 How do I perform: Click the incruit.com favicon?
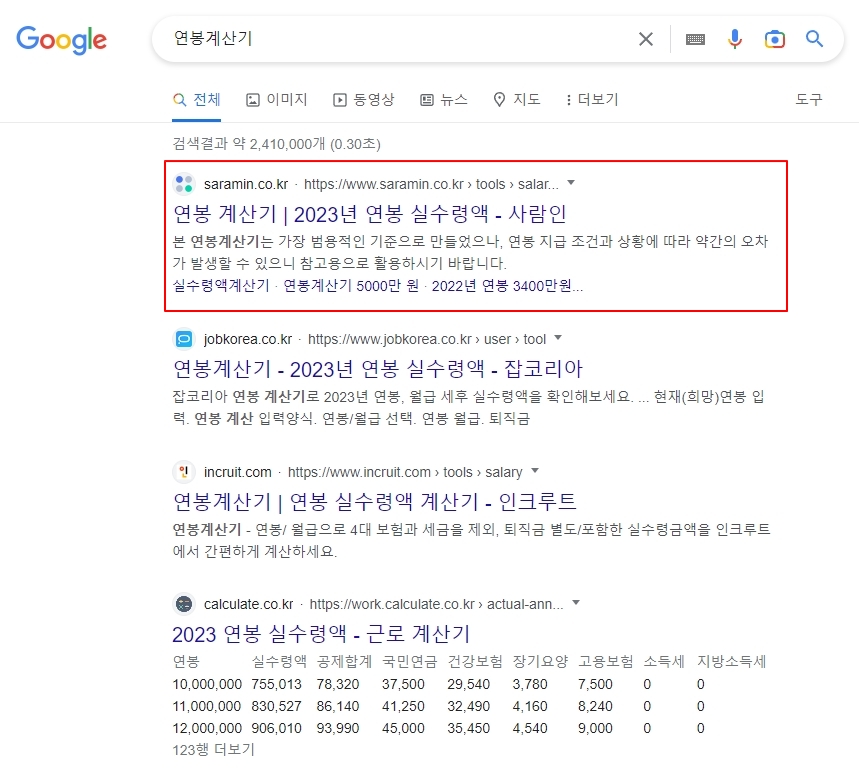pyautogui.click(x=184, y=472)
